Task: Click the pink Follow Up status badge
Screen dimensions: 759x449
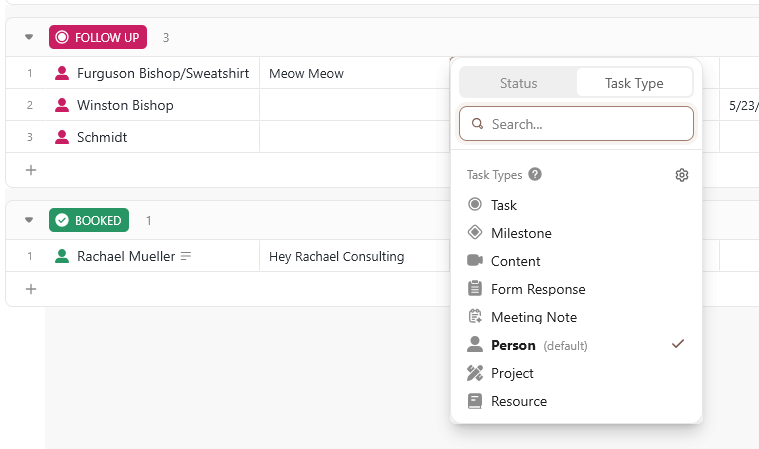Action: pyautogui.click(x=98, y=38)
